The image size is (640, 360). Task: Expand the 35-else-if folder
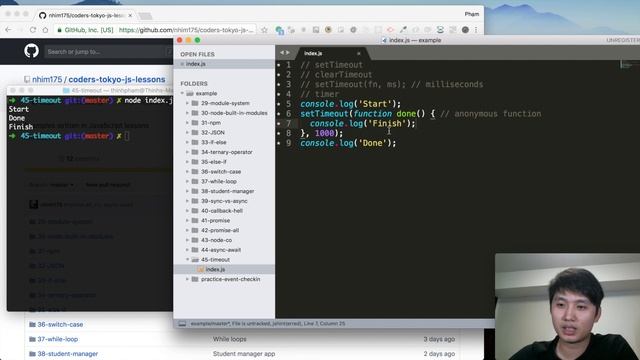point(187,162)
